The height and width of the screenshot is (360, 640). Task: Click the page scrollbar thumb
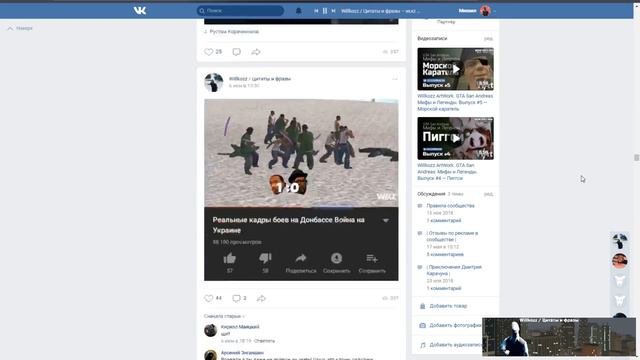pos(636,158)
